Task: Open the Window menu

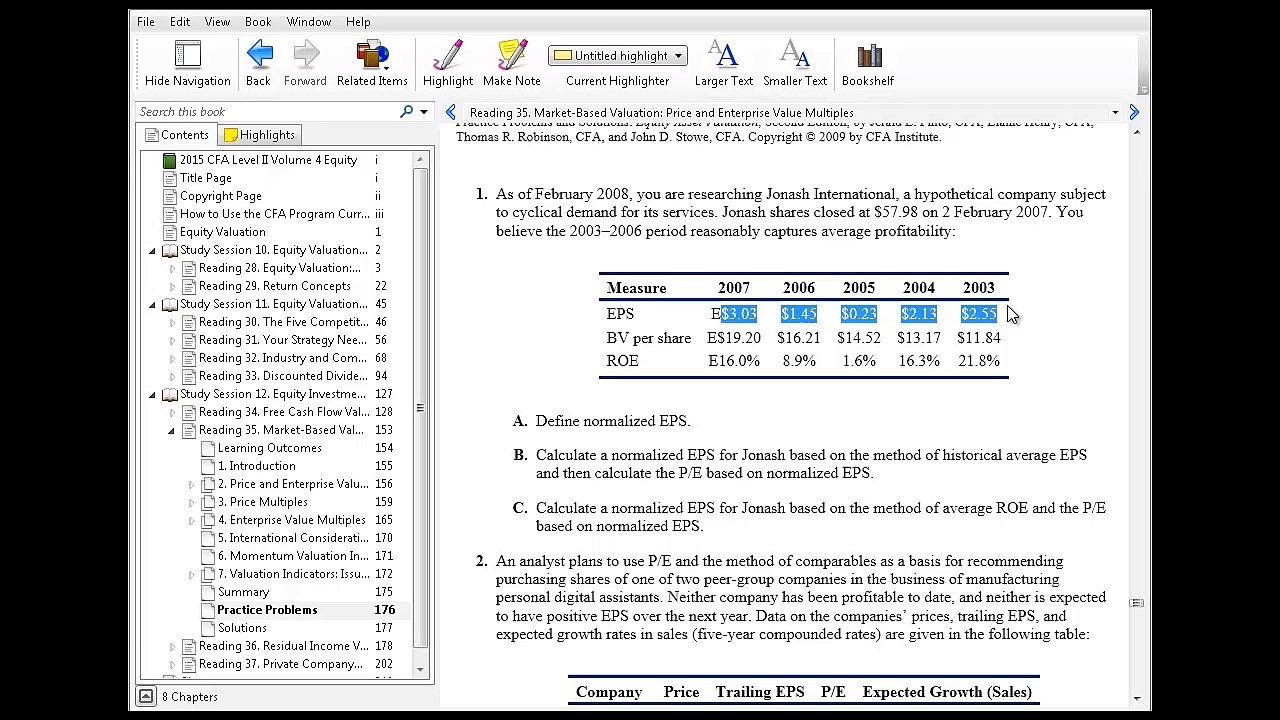Action: 309,22
